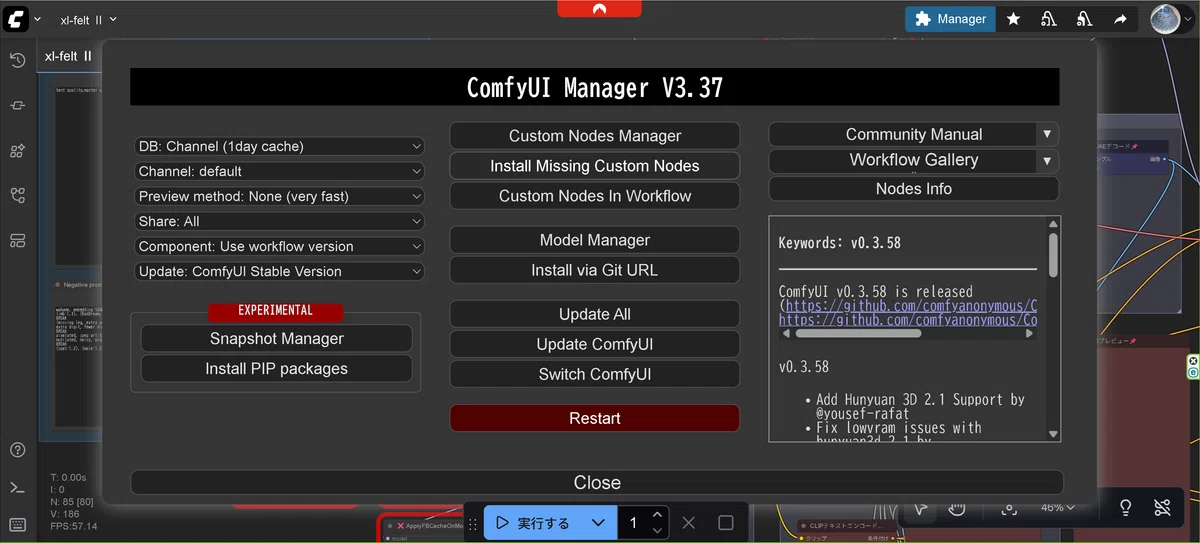The image size is (1200, 543).
Task: Toggle the console terminal icon
Action: tap(17, 488)
